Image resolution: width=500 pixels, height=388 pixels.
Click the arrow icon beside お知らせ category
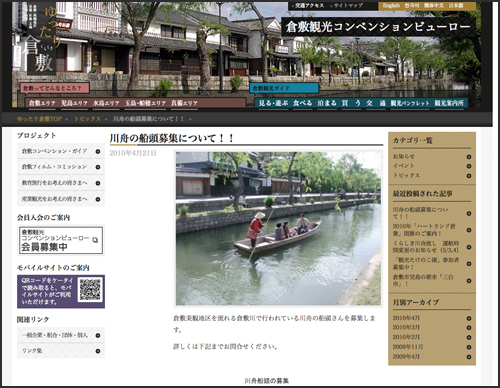pos(469,157)
